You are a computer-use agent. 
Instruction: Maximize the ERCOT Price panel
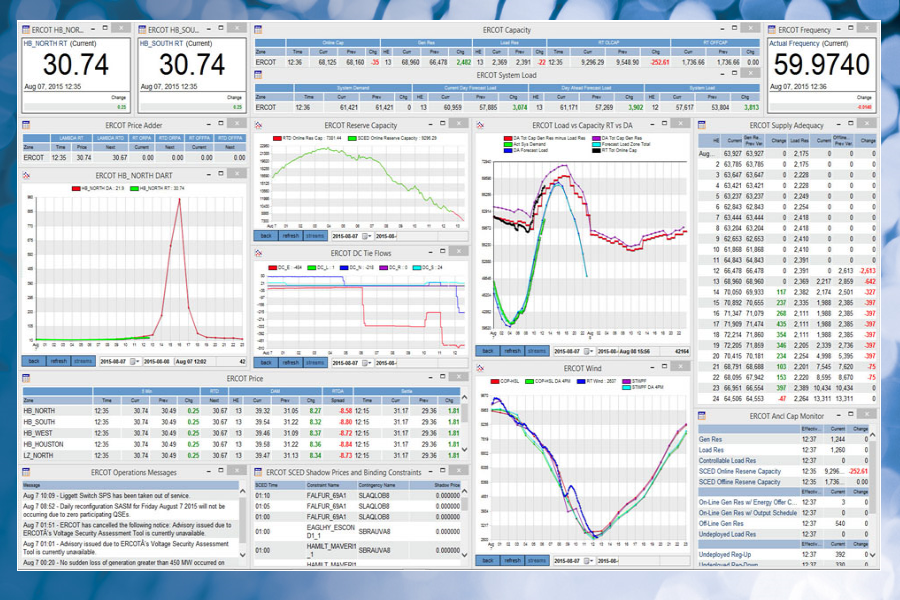[443, 376]
